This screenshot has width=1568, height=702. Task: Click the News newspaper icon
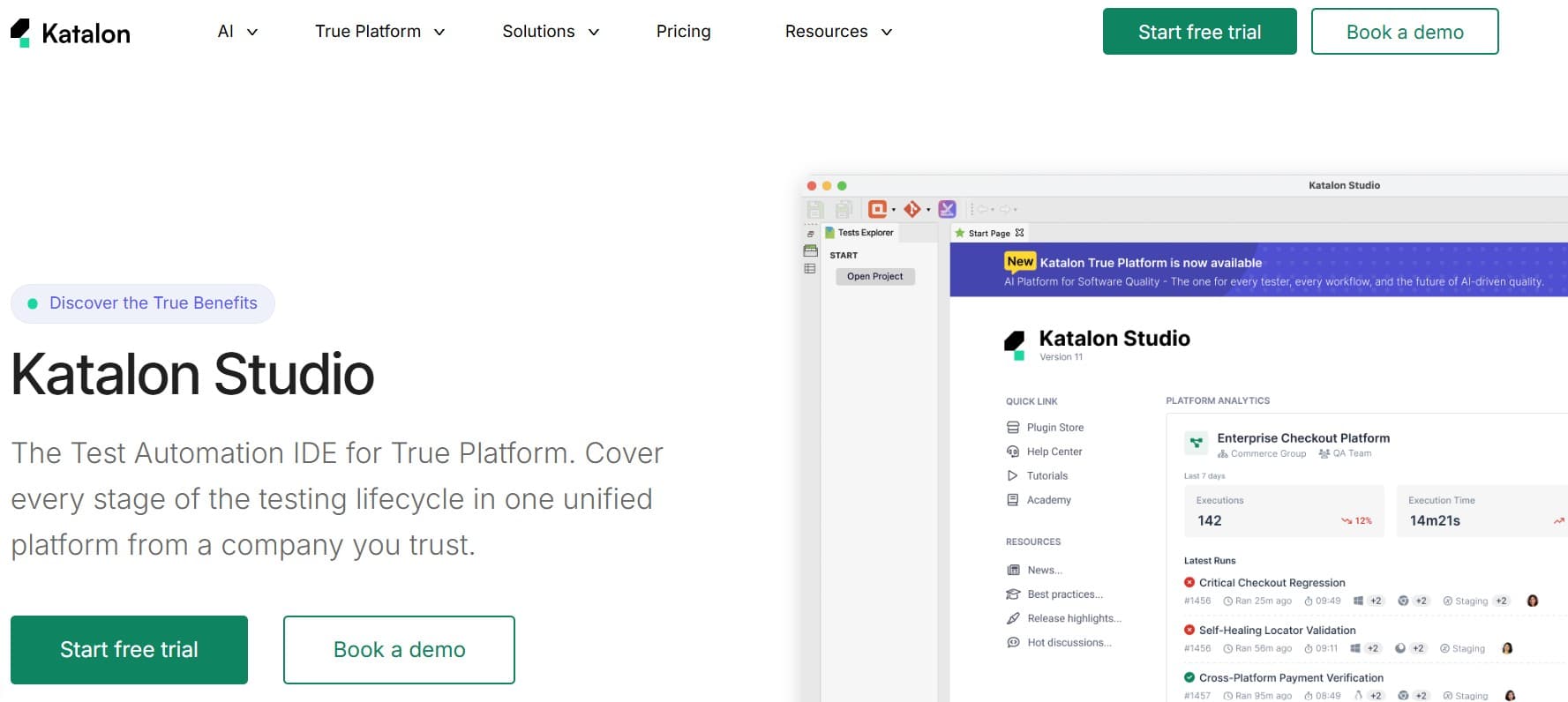coord(1013,571)
